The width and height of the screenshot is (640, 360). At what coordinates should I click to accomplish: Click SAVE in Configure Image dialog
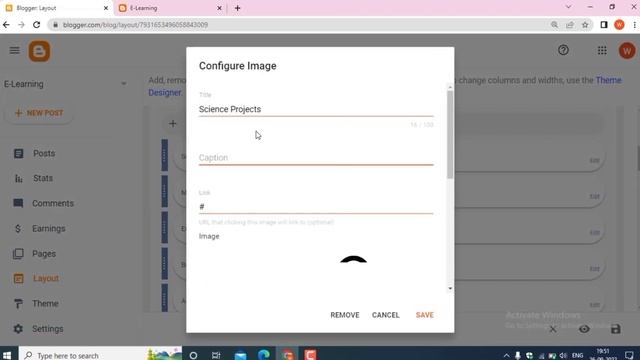pos(424,315)
